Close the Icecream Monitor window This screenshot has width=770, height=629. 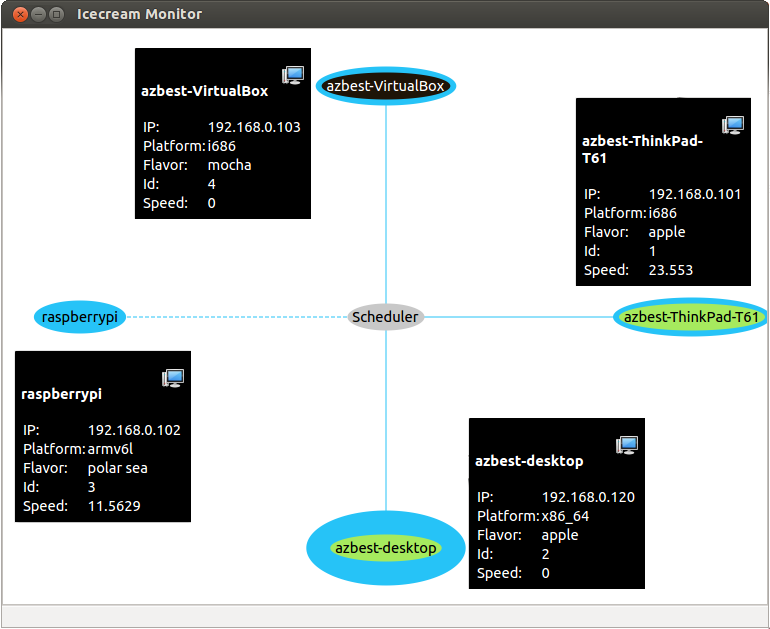click(20, 14)
